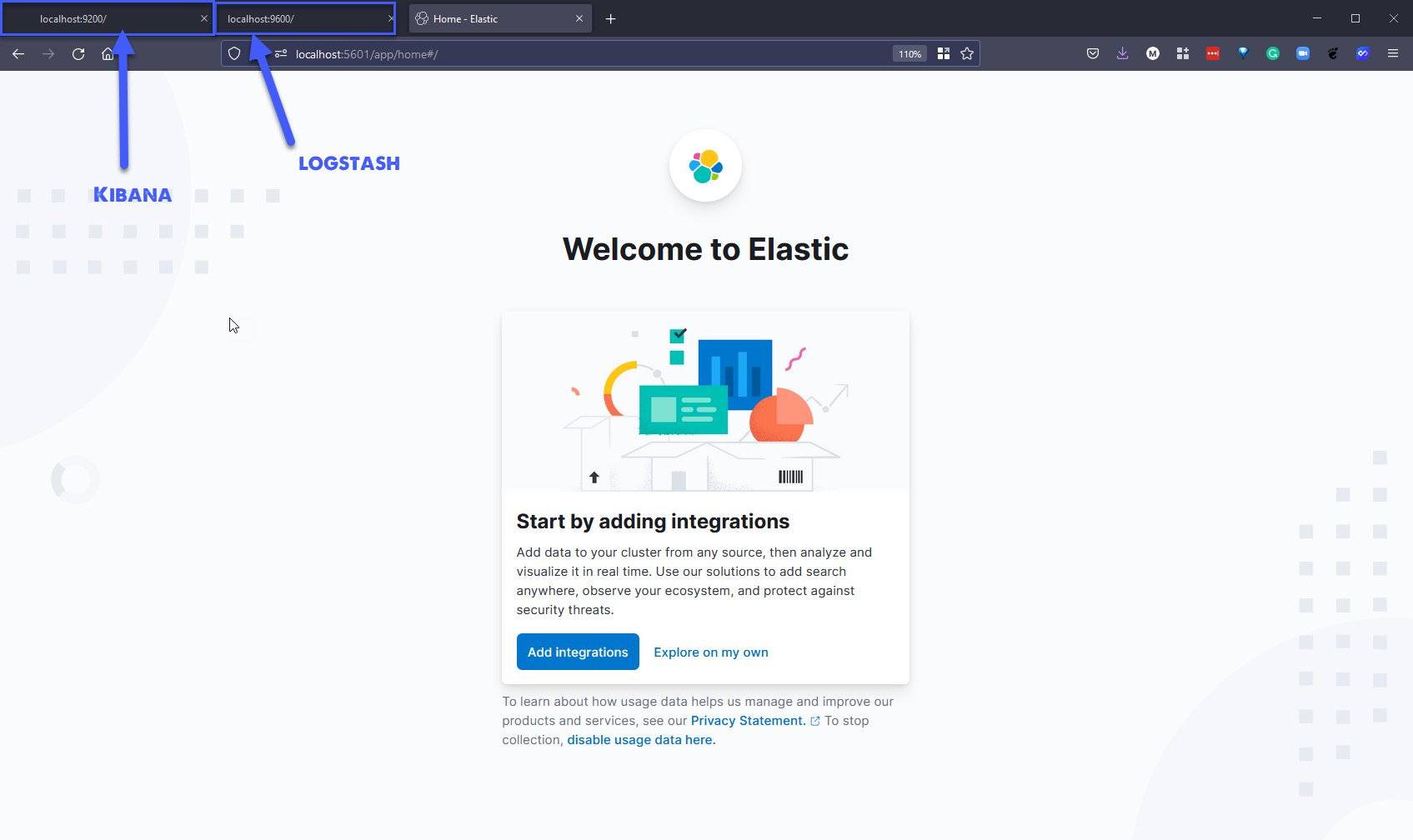Viewport: 1413px width, 840px height.
Task: Open the Firefox hamburger menu
Action: point(1392,54)
